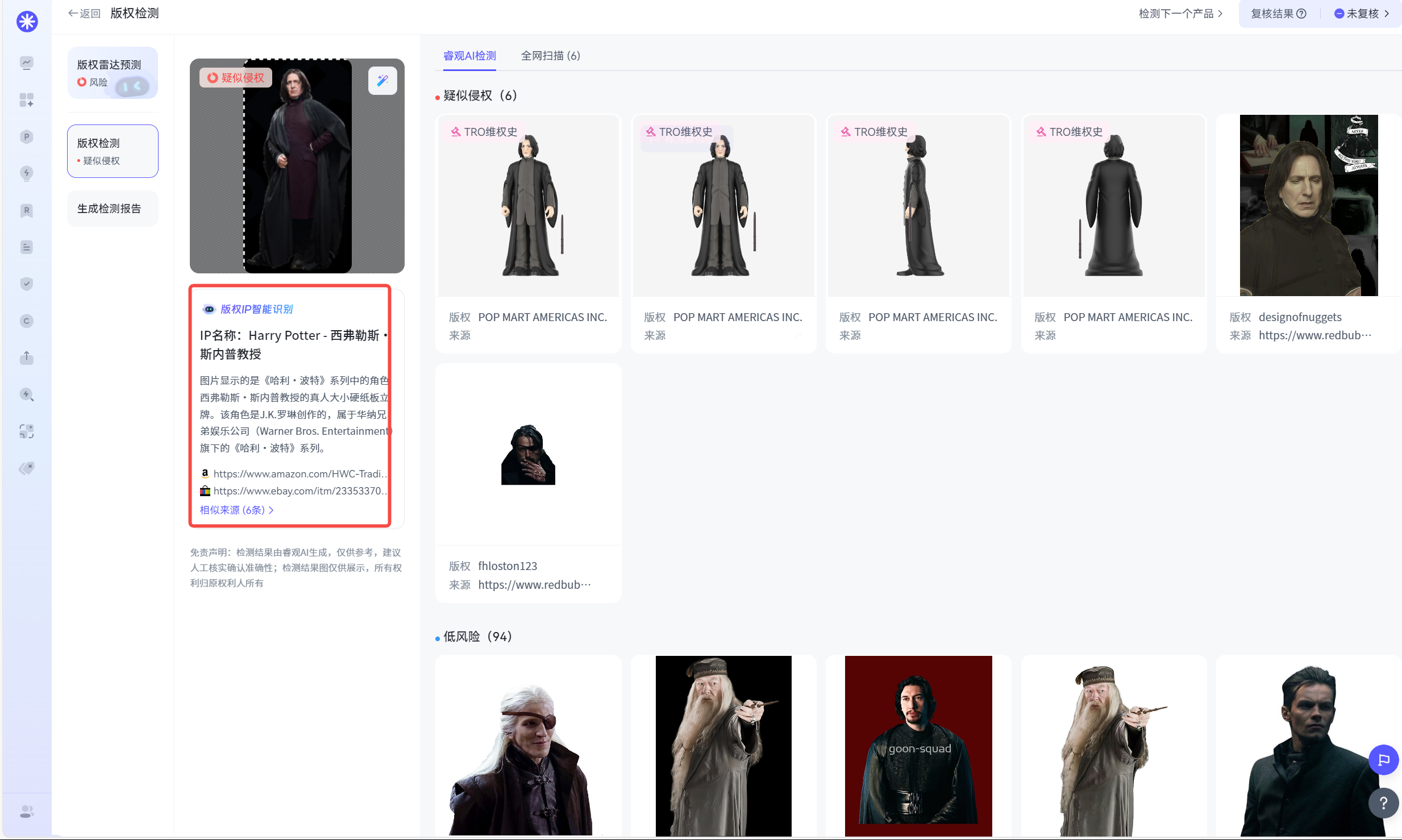Click 生成检测报告 button

coord(113,209)
